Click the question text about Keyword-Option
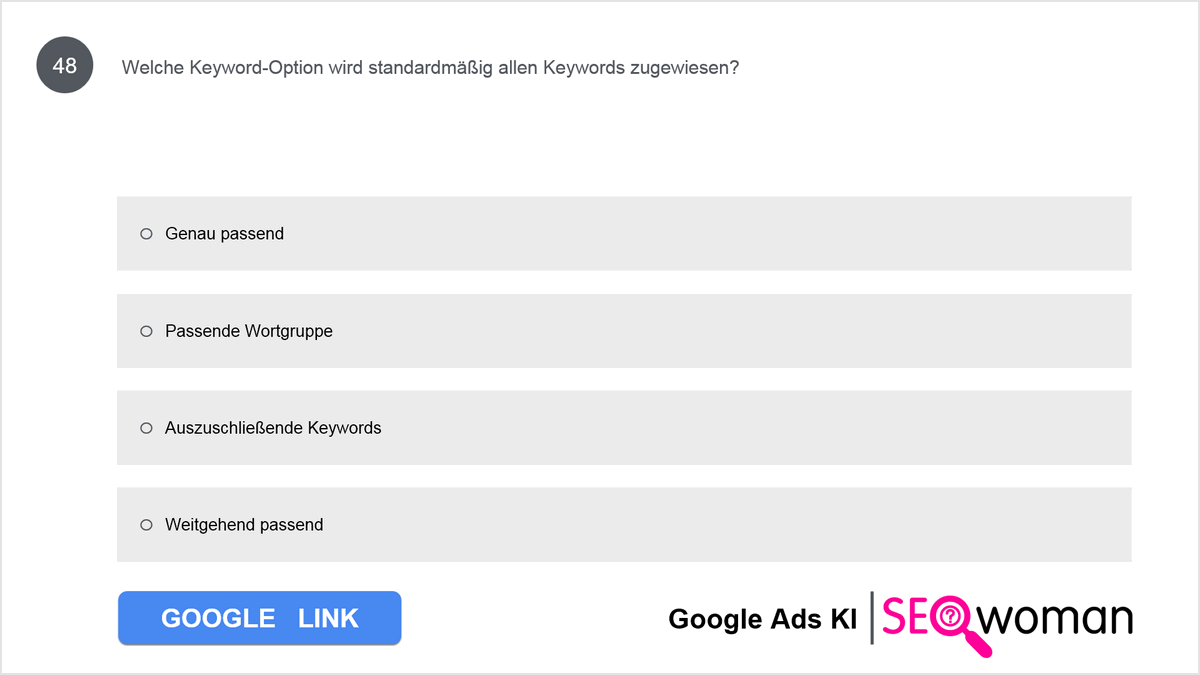This screenshot has width=1200, height=675. (430, 68)
